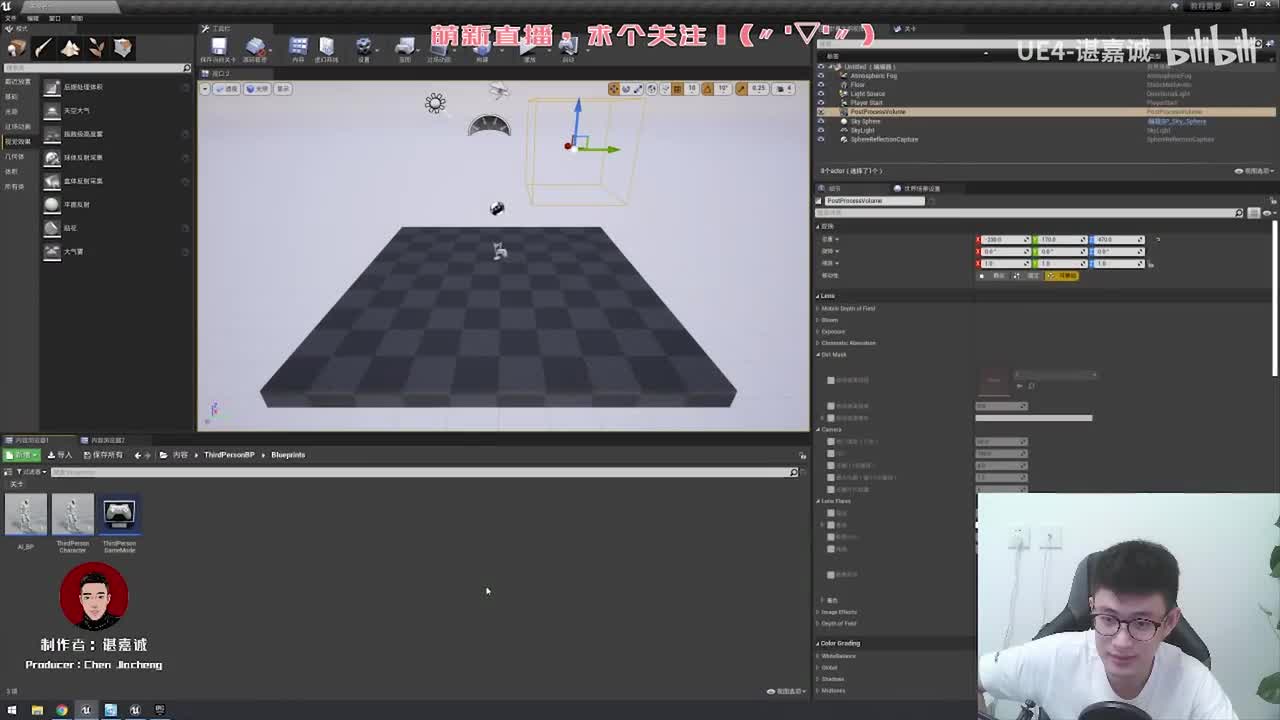Click the sun light gizmo in viewport
Screen dimensions: 1280x720
pos(435,103)
